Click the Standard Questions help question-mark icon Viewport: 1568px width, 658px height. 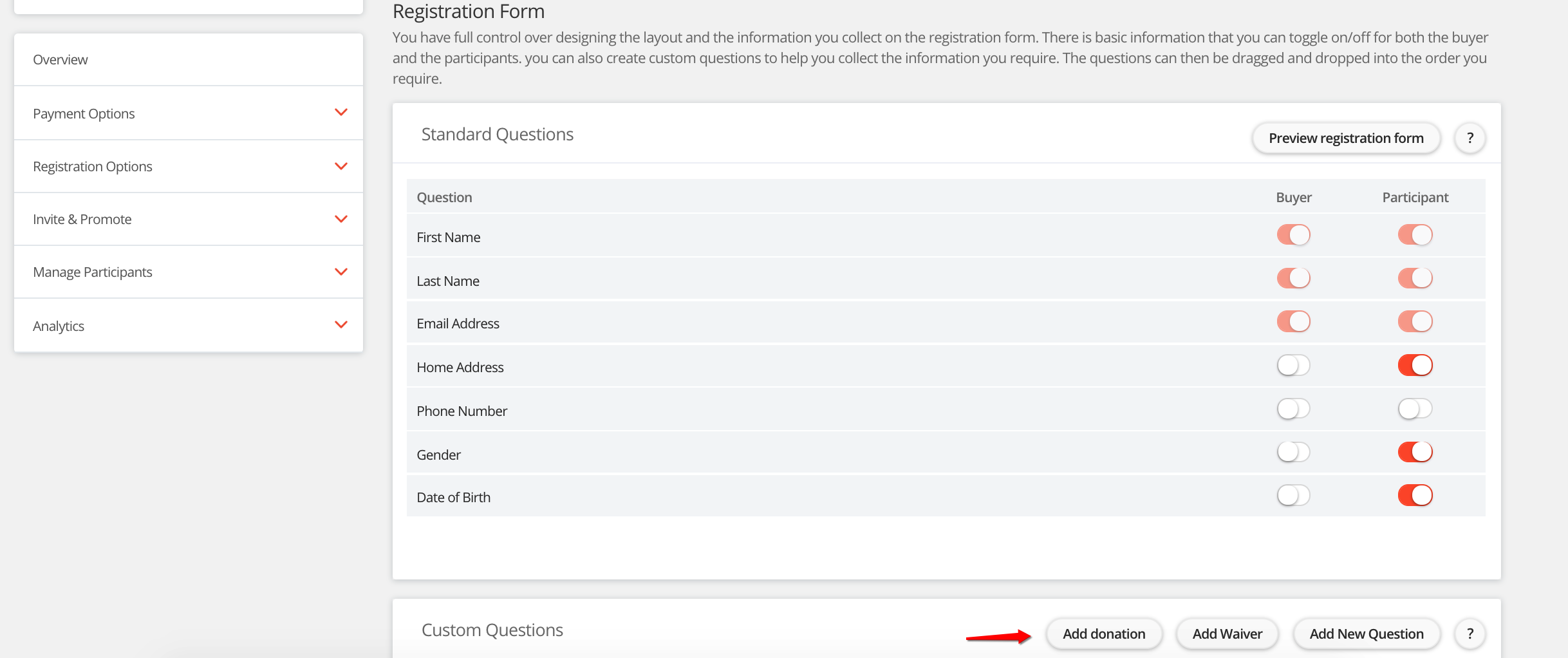1470,138
